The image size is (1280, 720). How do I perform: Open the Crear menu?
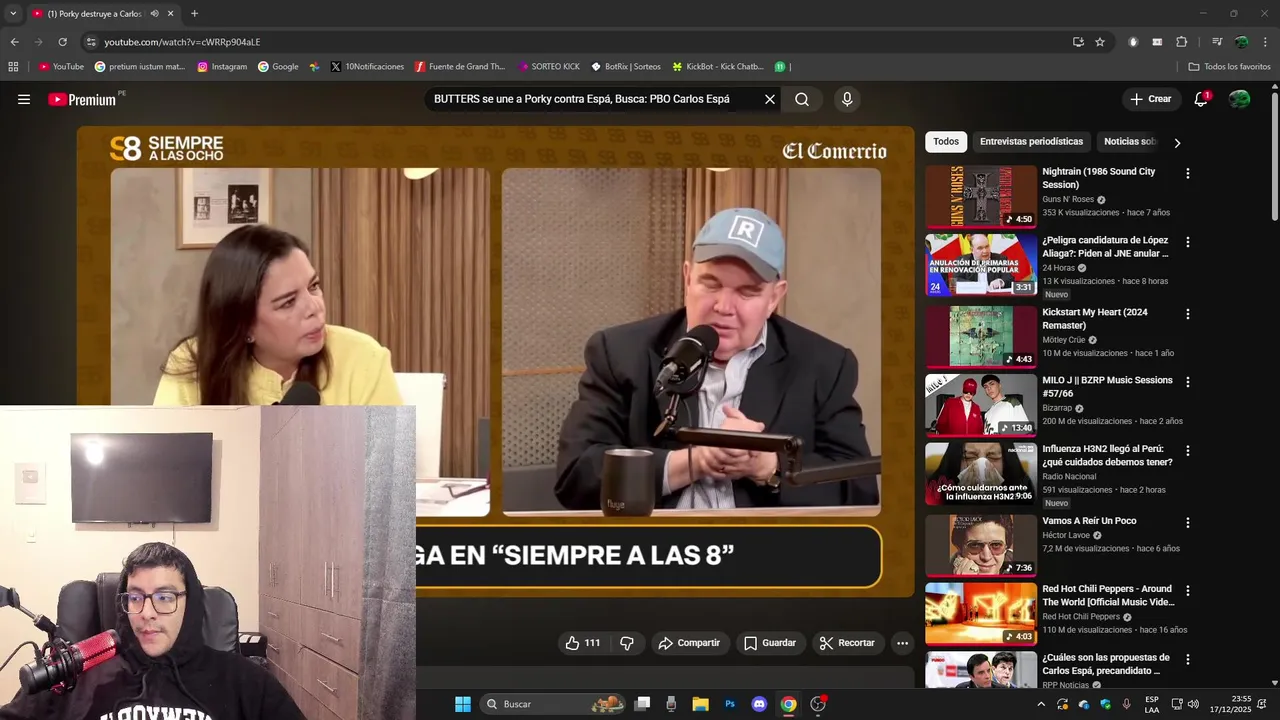tap(1150, 99)
